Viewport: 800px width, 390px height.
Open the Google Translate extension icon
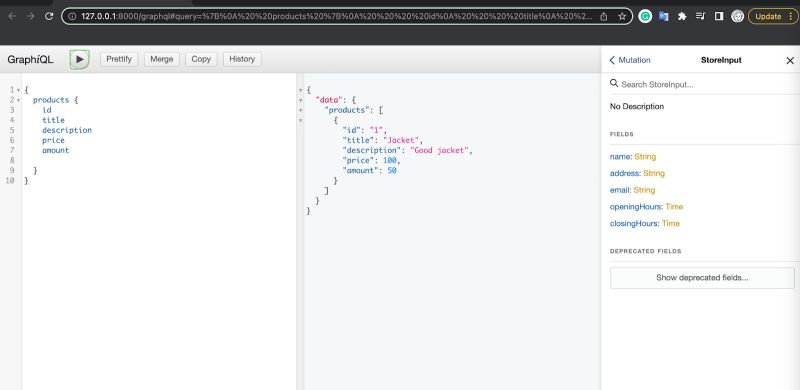click(663, 16)
